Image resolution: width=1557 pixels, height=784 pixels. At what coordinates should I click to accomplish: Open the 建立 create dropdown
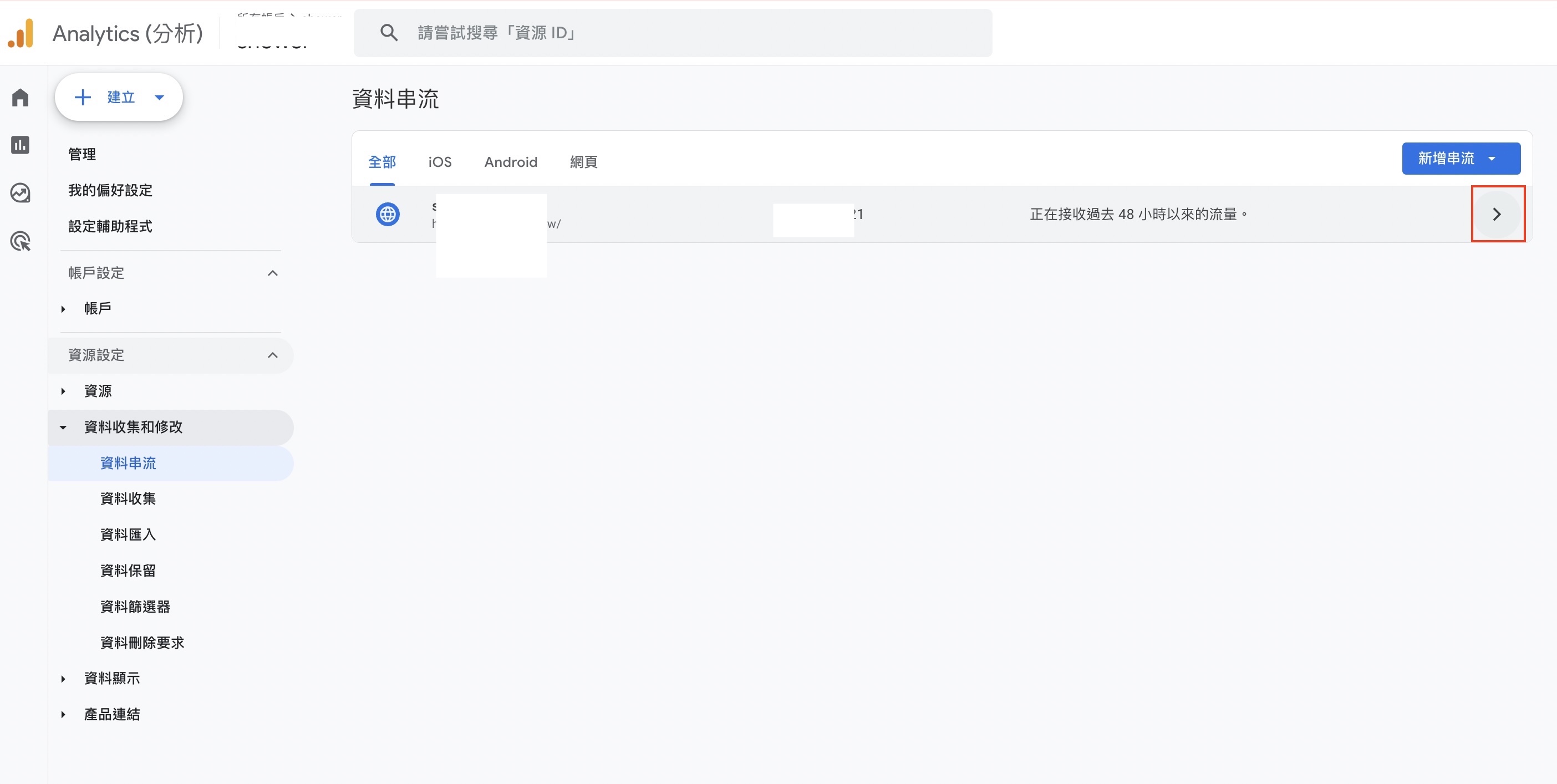(x=119, y=98)
